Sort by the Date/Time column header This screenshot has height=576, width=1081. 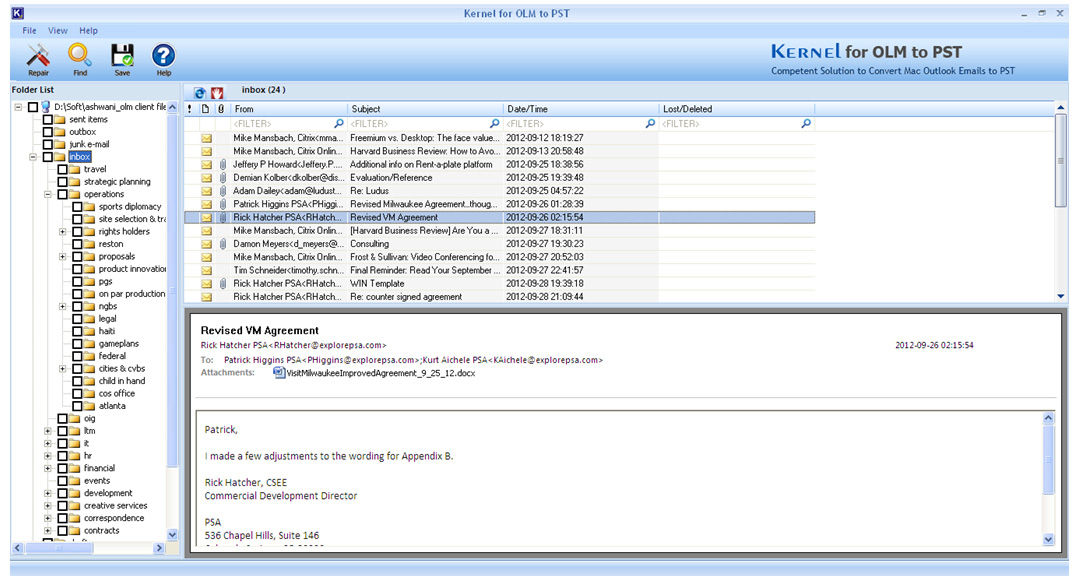581,109
